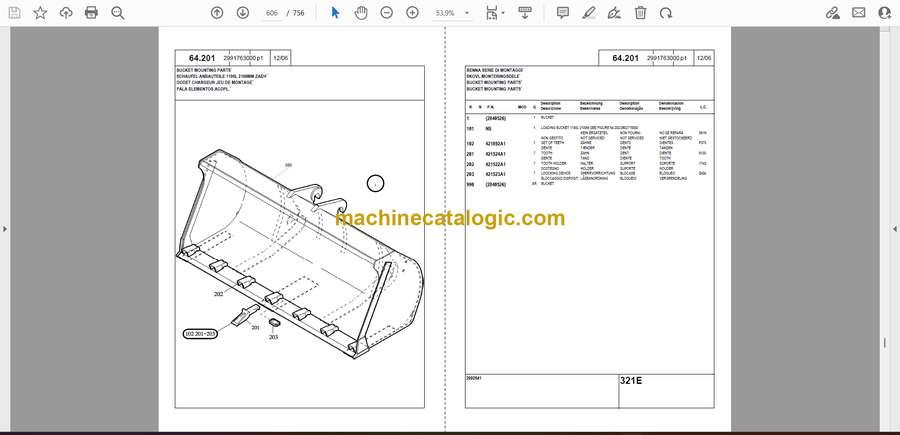Viewport: 900px width, 435px height.
Task: Go to next page arrow
Action: [243, 13]
